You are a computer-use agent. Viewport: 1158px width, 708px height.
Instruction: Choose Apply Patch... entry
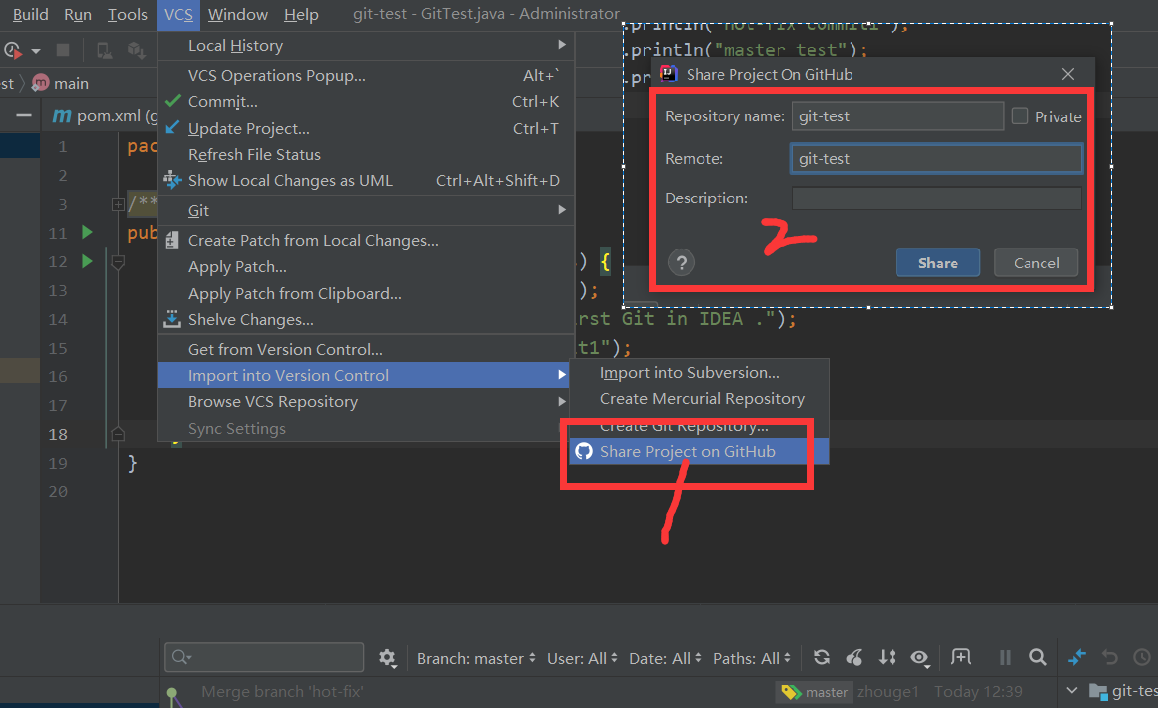[366, 267]
